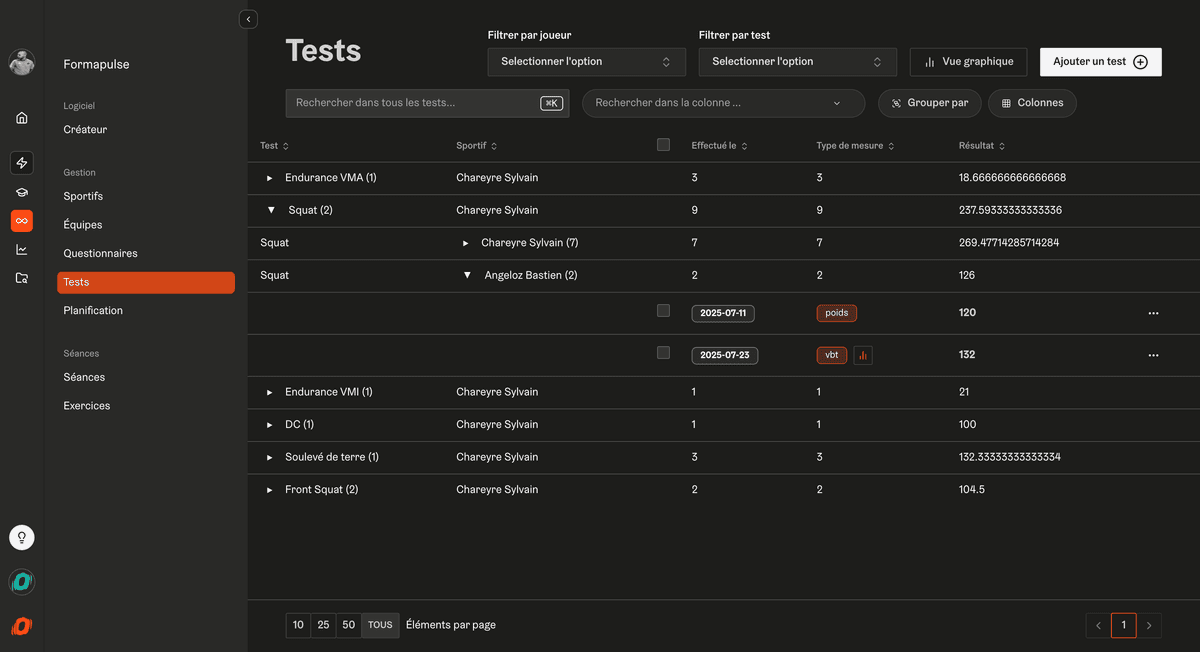Image resolution: width=1200 pixels, height=652 pixels.
Task: Click the Ajouter un test button
Action: [x=1100, y=61]
